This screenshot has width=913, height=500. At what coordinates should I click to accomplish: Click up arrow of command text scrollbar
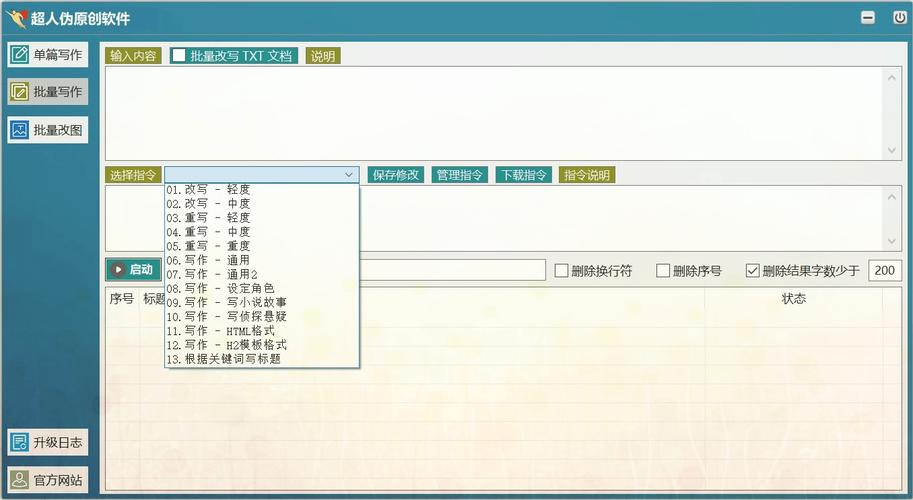click(892, 197)
